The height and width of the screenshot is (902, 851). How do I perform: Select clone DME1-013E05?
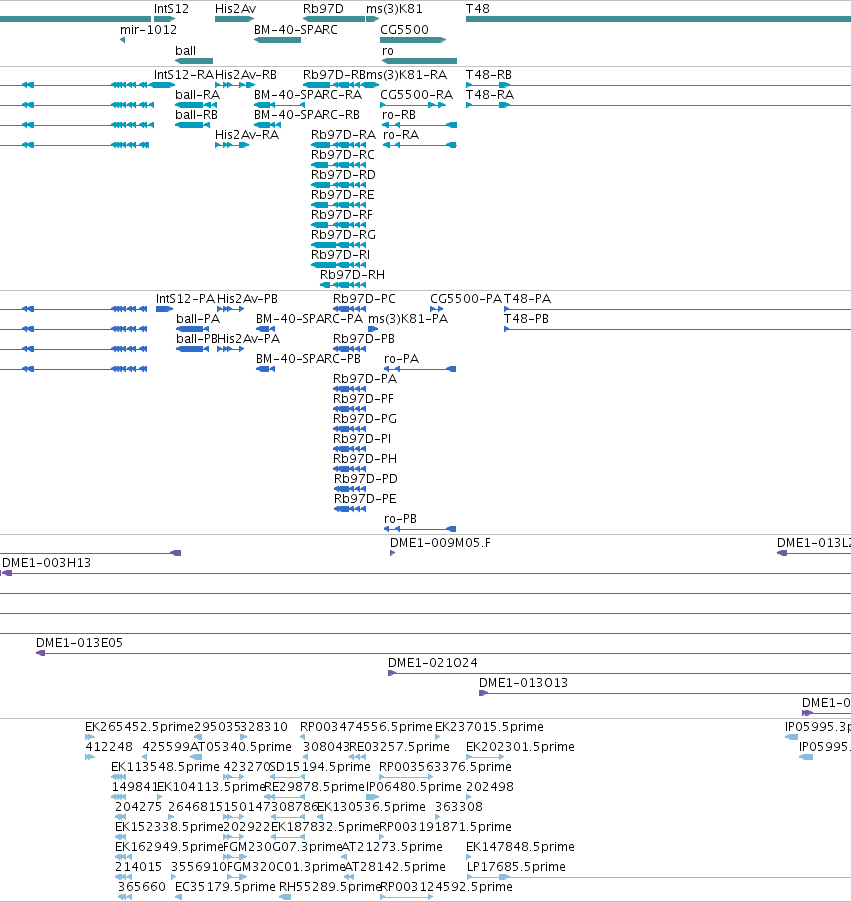click(x=79, y=643)
